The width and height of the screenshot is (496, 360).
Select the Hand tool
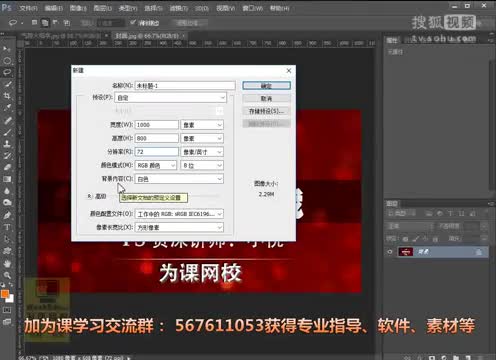pos(7,264)
